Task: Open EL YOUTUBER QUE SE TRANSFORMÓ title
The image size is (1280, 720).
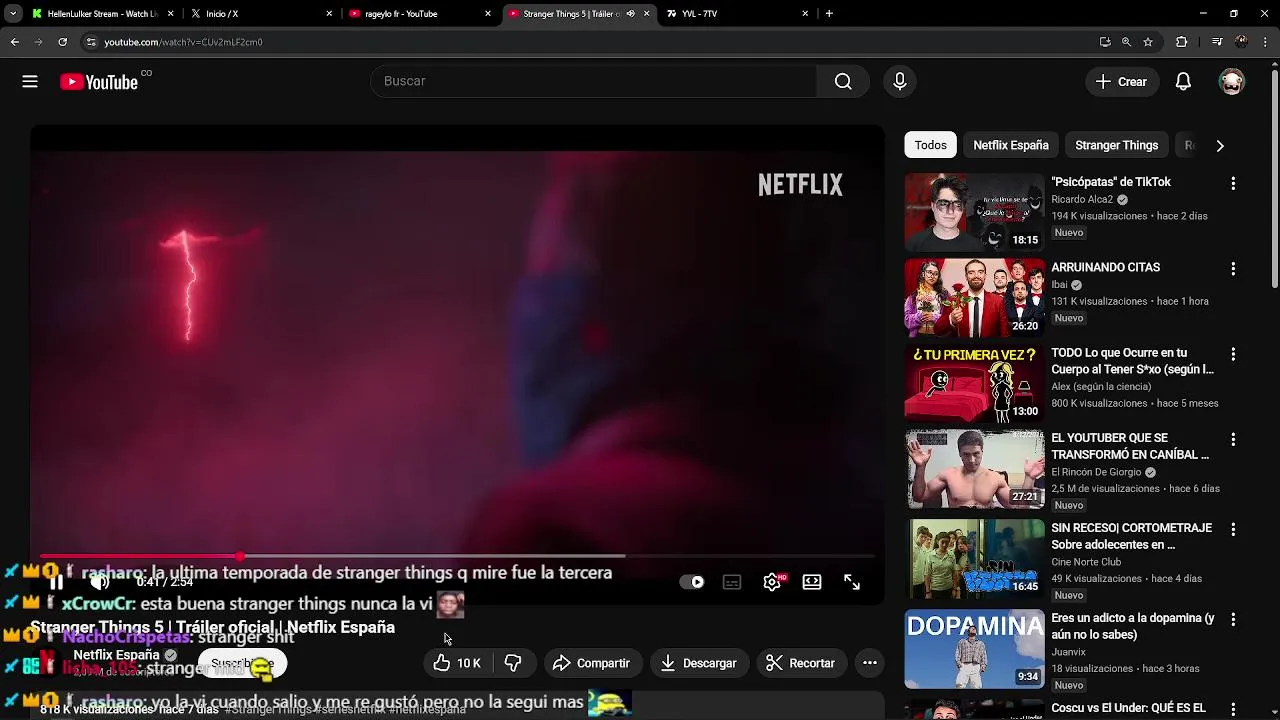Action: point(1130,446)
